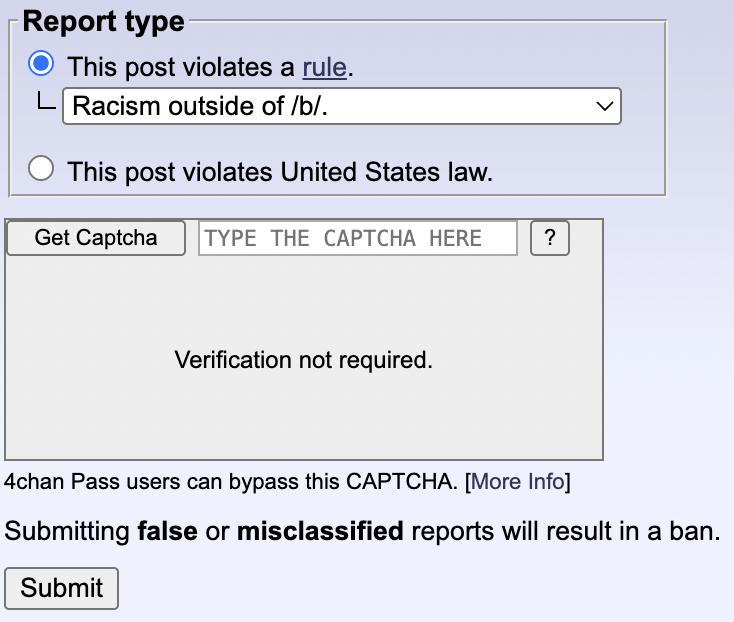Viewport: 734px width, 622px height.
Task: Select 'This post violates United States law' radio
Action: click(41, 168)
